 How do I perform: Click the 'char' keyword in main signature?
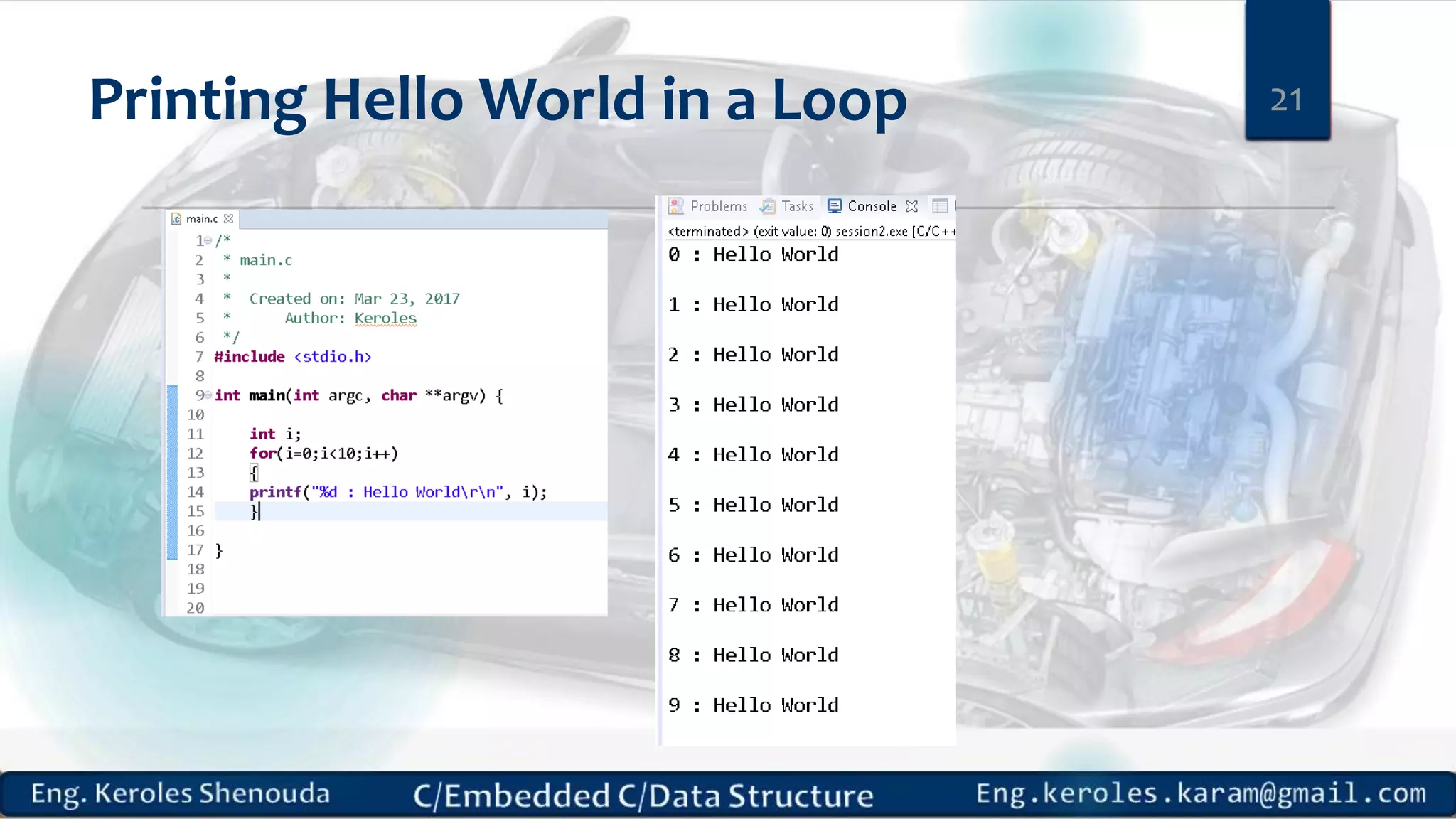(399, 395)
